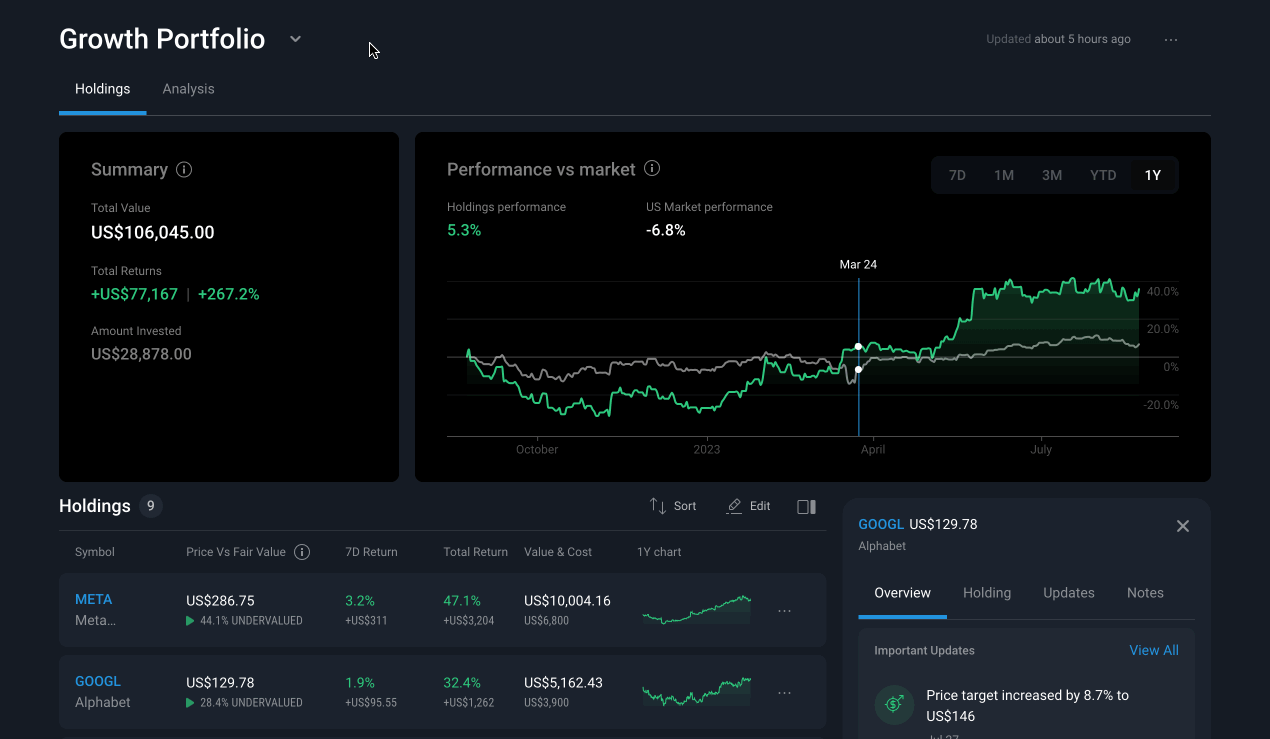Image resolution: width=1270 pixels, height=739 pixels.
Task: Switch to the Notes tab
Action: 1145,593
